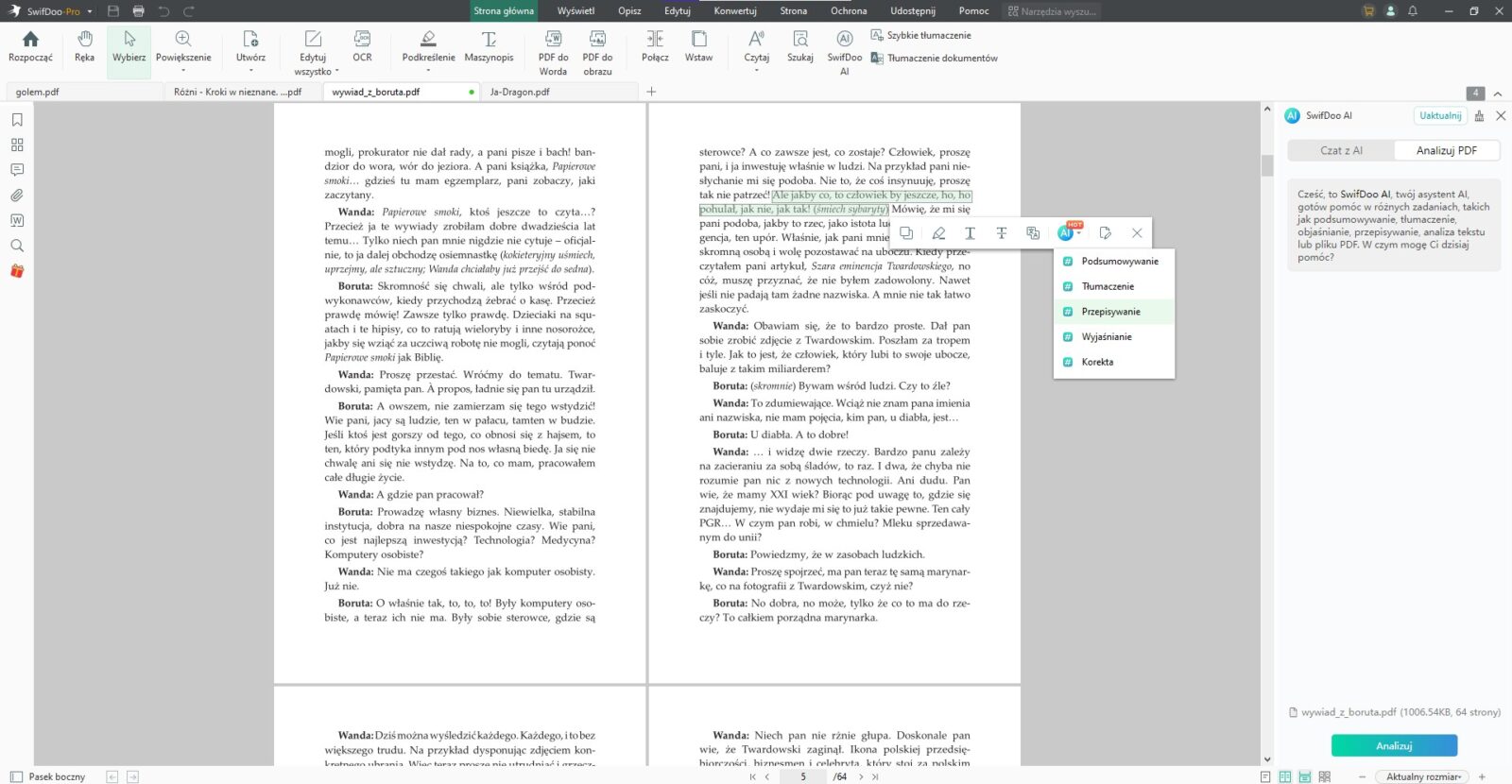Expand the Powiększenie zoom dropdown
Viewport: 1512px width, 784px height.
tap(183, 70)
